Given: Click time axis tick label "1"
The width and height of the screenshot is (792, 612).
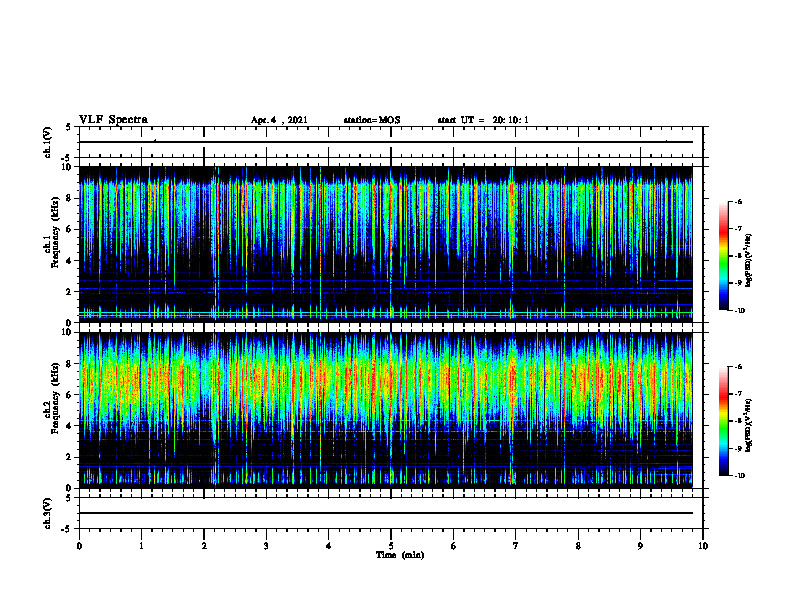Looking at the screenshot, I should pos(141,546).
